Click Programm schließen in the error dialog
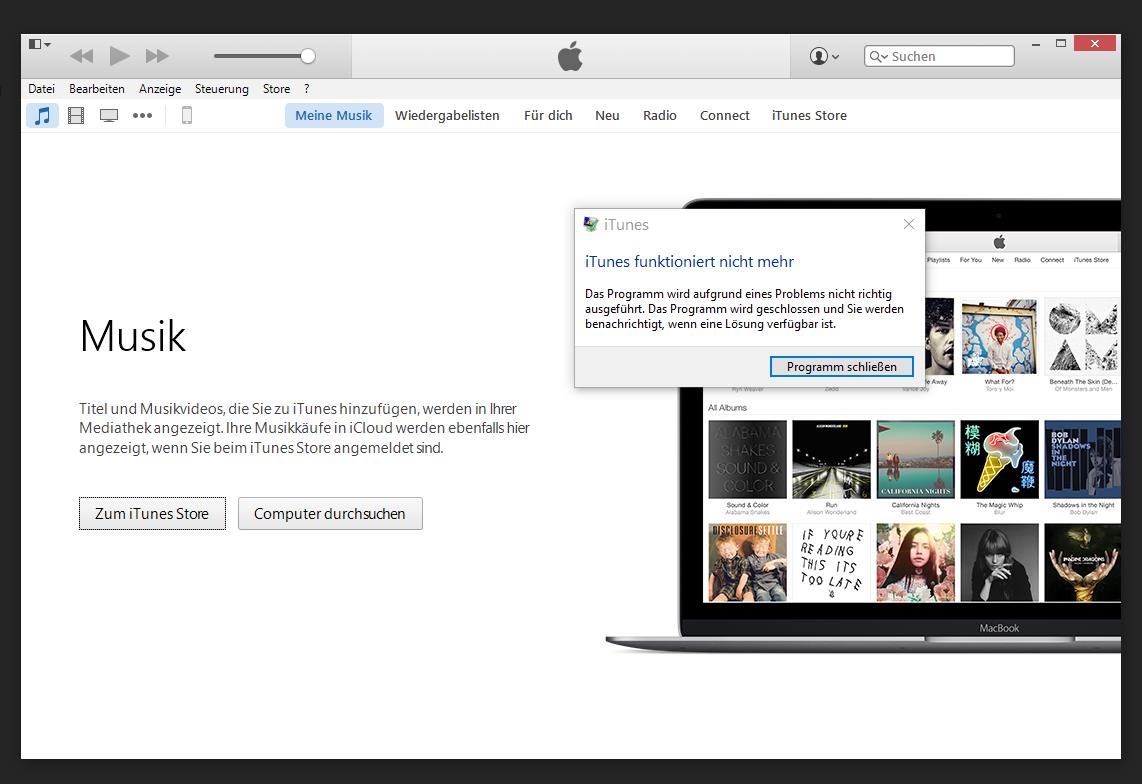 click(x=842, y=366)
